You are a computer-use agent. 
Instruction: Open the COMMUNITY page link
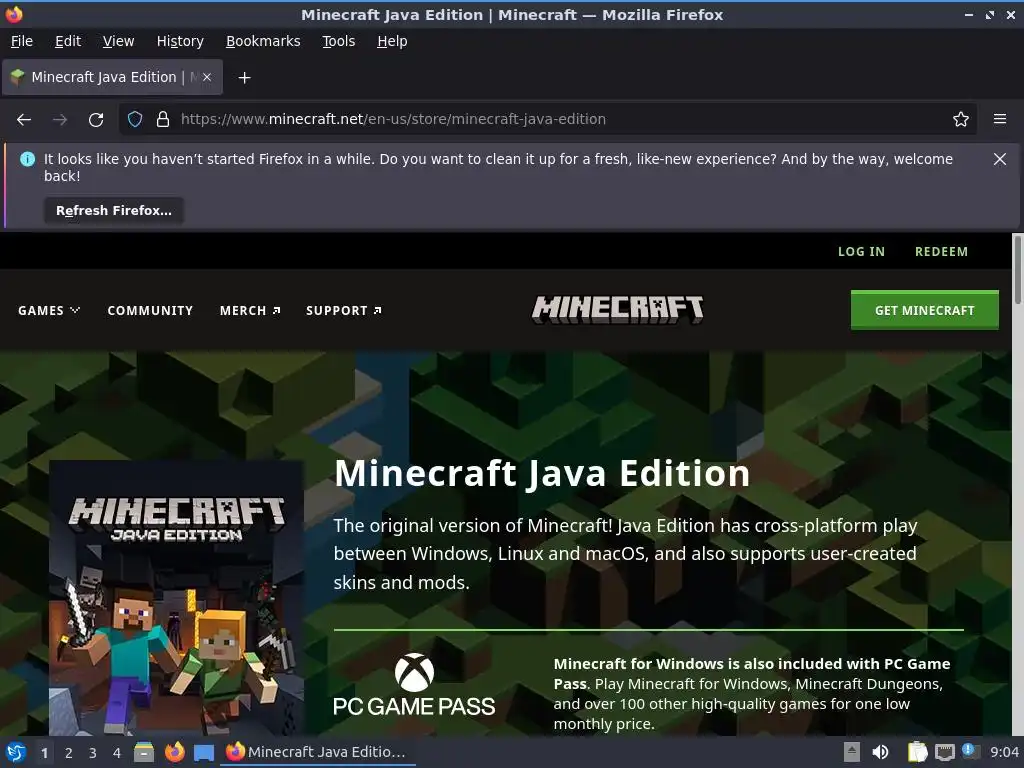click(150, 311)
